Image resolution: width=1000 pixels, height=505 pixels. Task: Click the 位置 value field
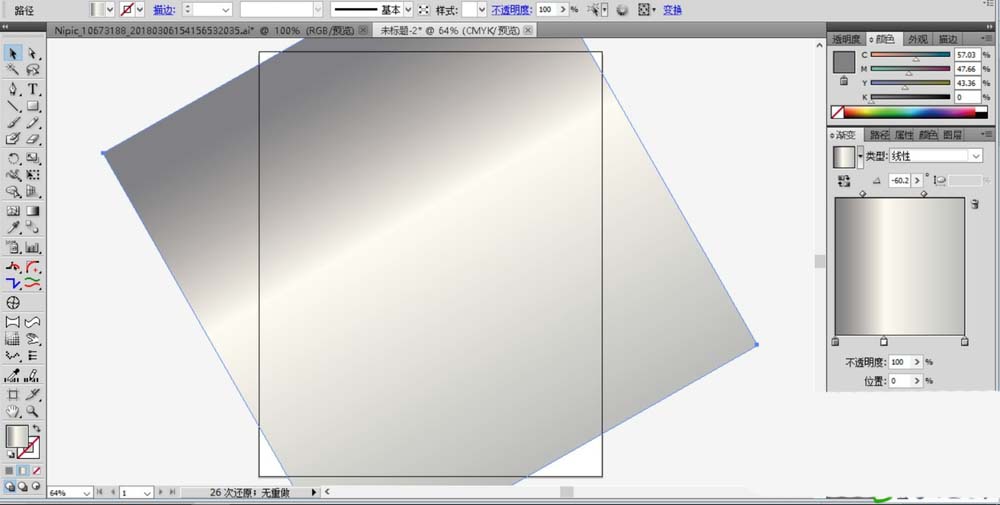click(x=899, y=381)
